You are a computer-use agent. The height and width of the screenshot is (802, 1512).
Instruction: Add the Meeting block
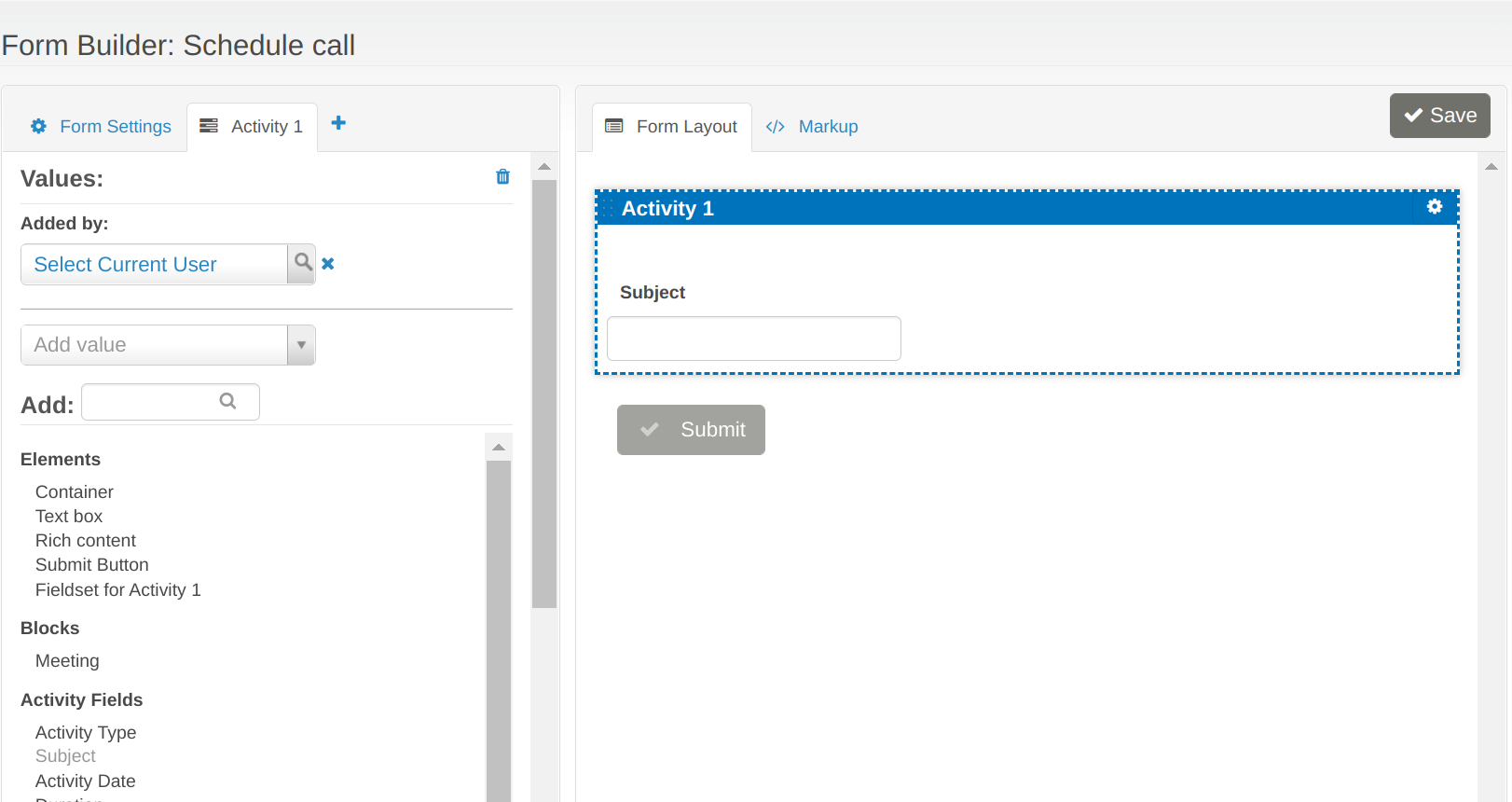coord(67,661)
